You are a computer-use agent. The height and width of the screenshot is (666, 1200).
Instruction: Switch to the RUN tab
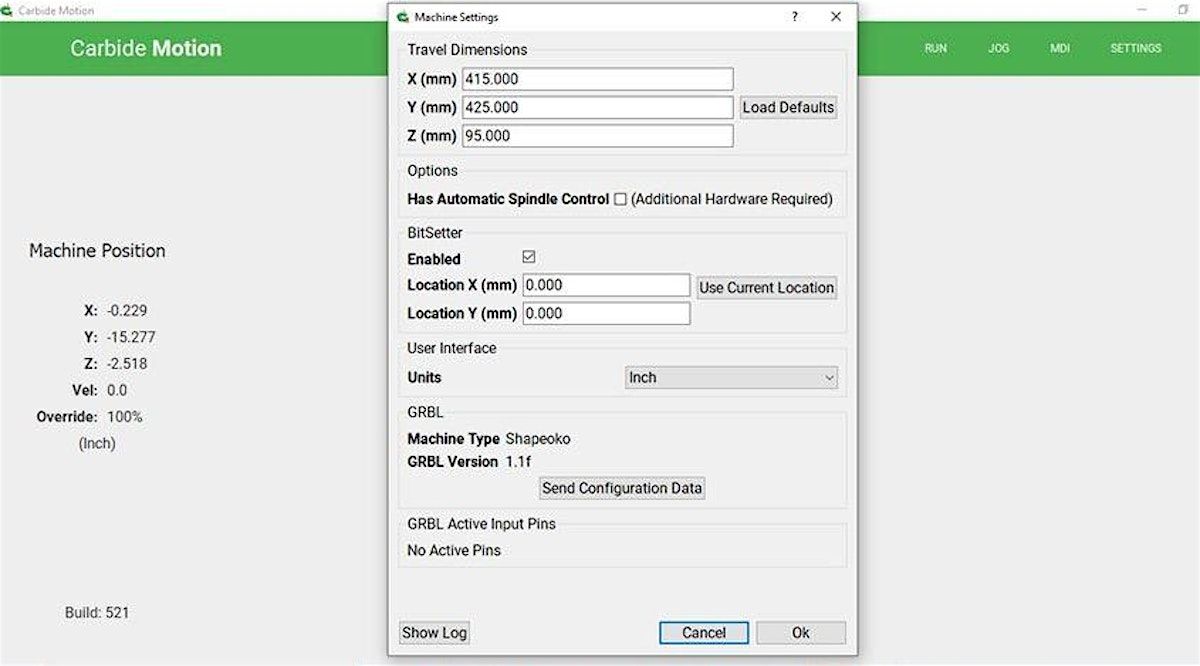coord(935,48)
